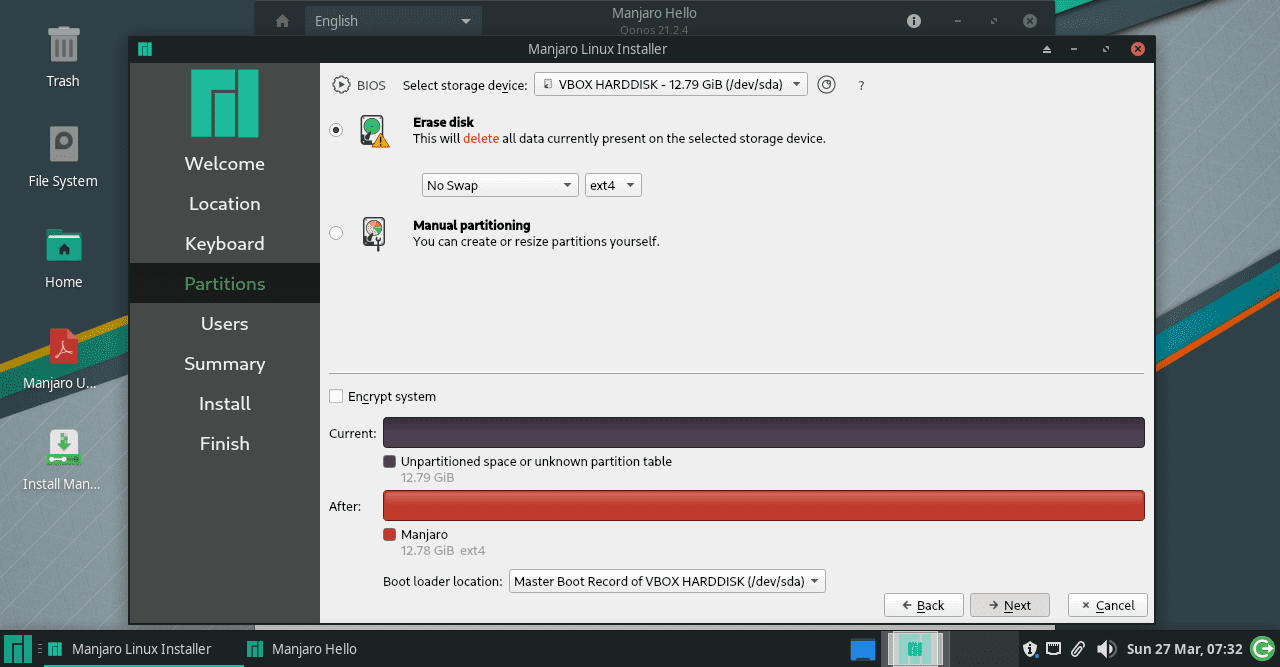This screenshot has width=1280, height=667.
Task: Click the Back button
Action: pos(923,605)
